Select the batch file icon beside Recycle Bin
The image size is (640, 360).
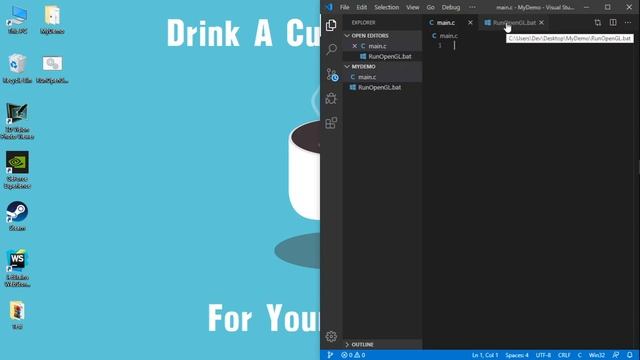pyautogui.click(x=52, y=69)
